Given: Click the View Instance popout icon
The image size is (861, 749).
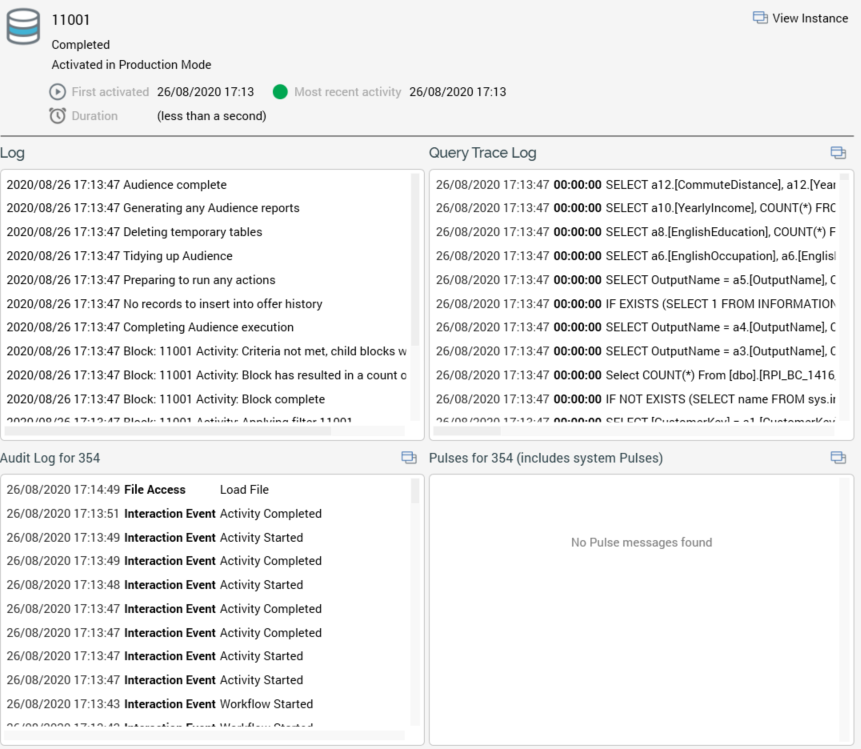Looking at the screenshot, I should [760, 18].
